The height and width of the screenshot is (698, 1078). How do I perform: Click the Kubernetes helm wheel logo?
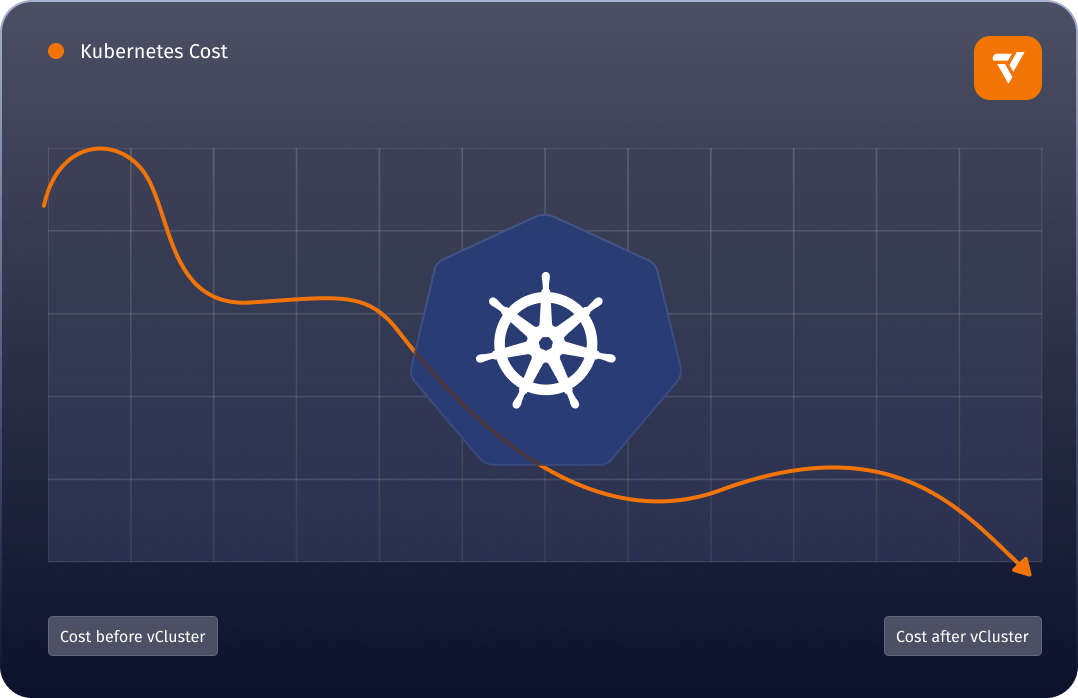click(546, 340)
